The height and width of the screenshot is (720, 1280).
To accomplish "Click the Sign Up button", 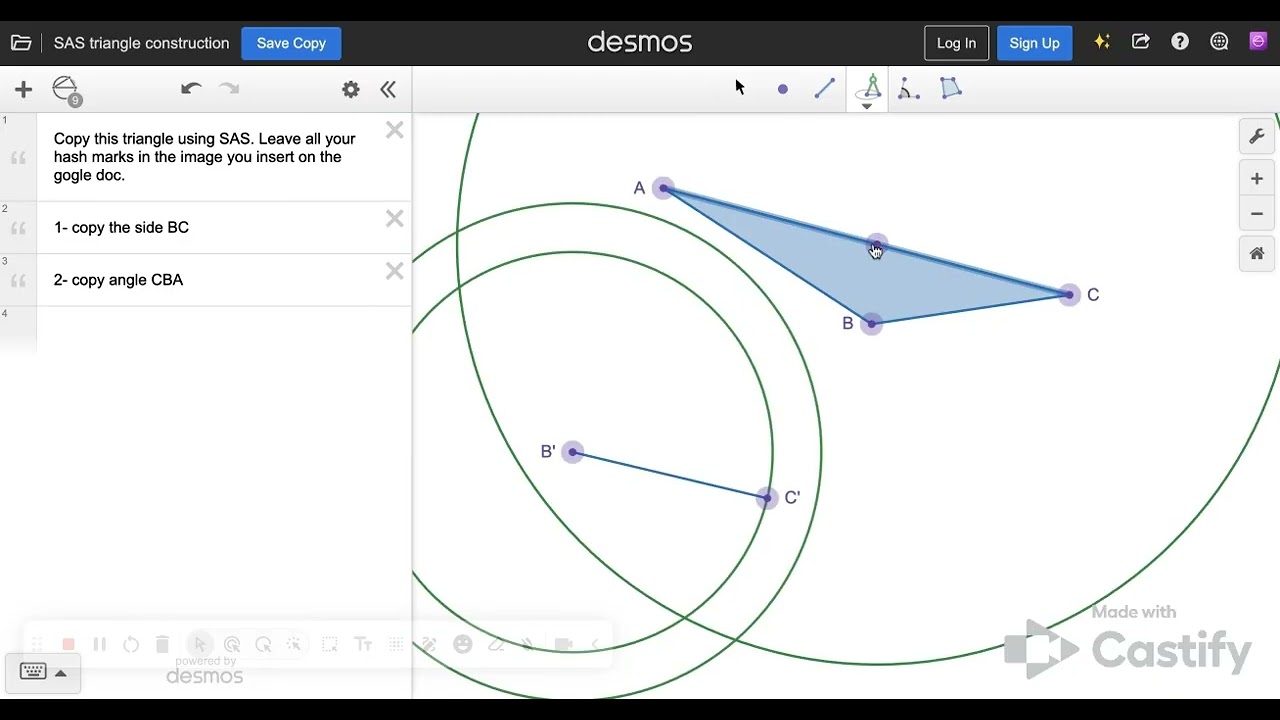I will coord(1034,43).
